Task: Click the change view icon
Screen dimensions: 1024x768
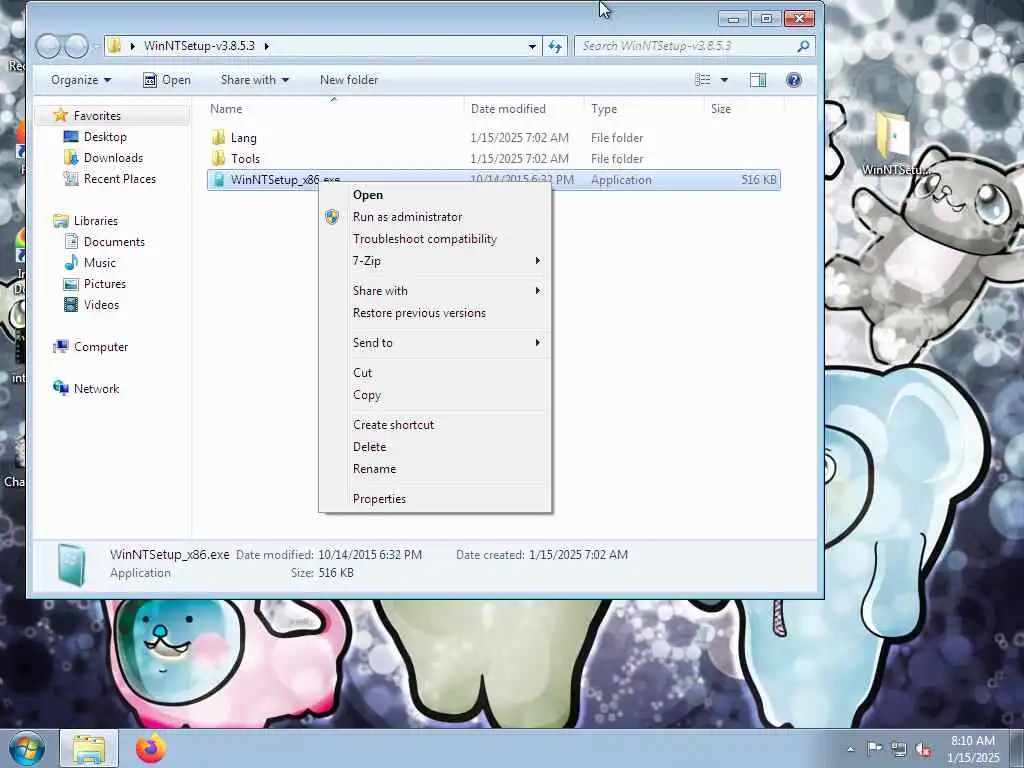Action: coord(703,80)
